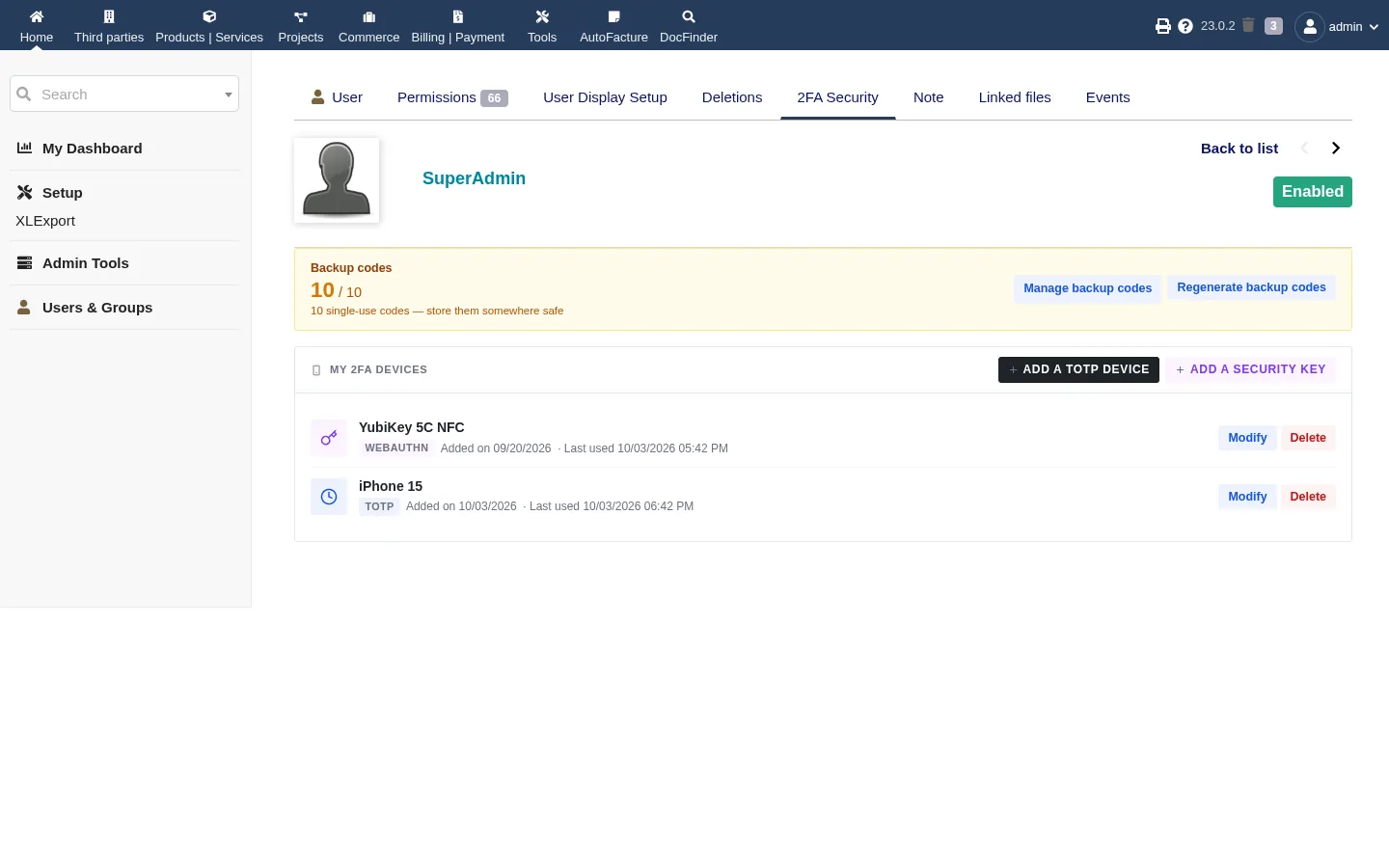Click the trash icon in top bar

coord(1248,25)
